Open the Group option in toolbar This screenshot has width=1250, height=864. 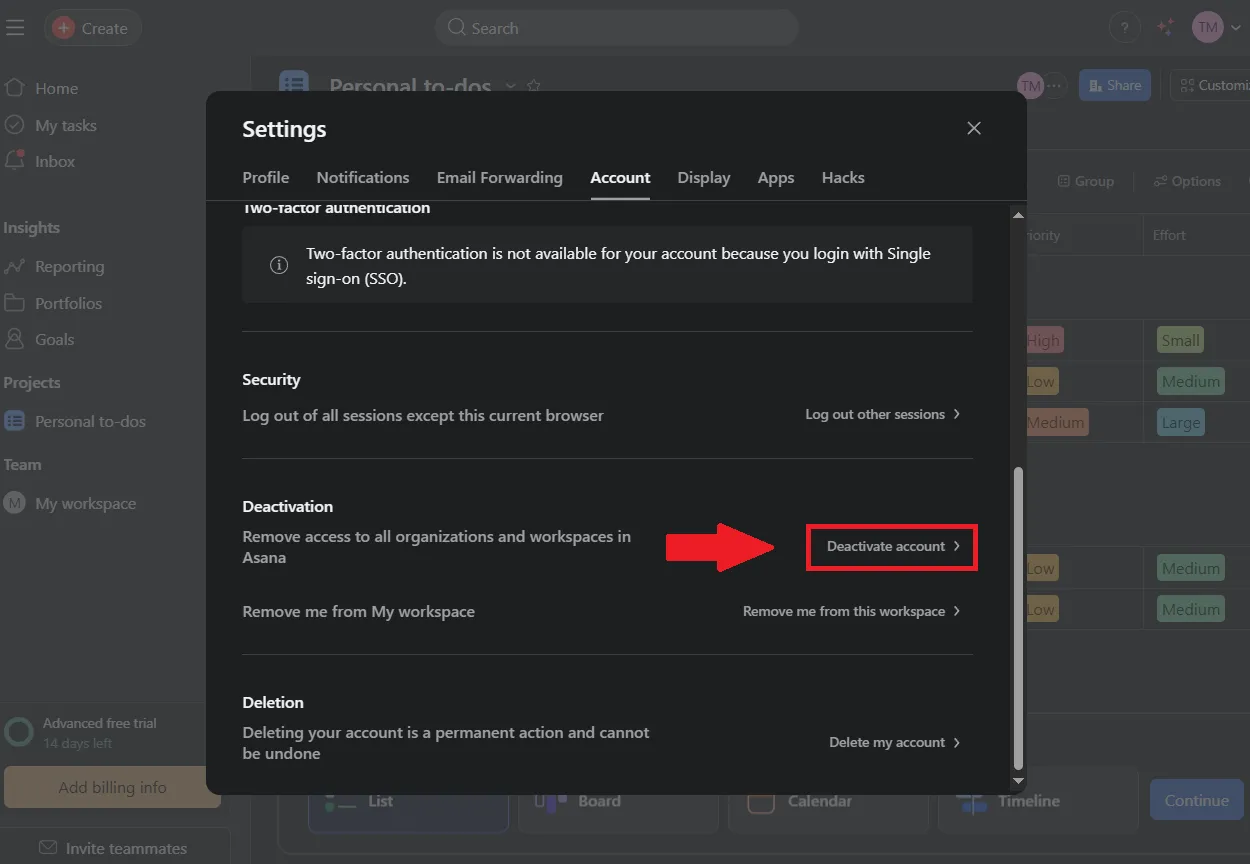tap(1085, 181)
